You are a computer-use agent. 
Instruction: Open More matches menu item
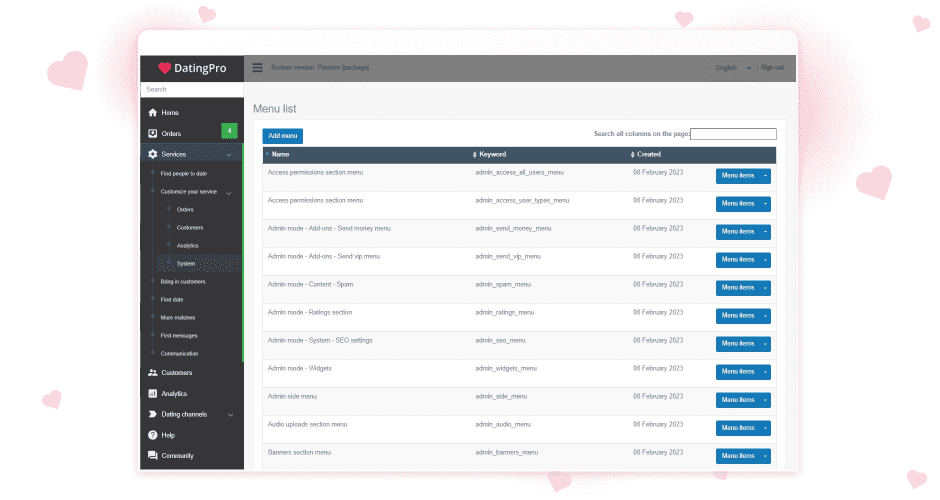177,318
